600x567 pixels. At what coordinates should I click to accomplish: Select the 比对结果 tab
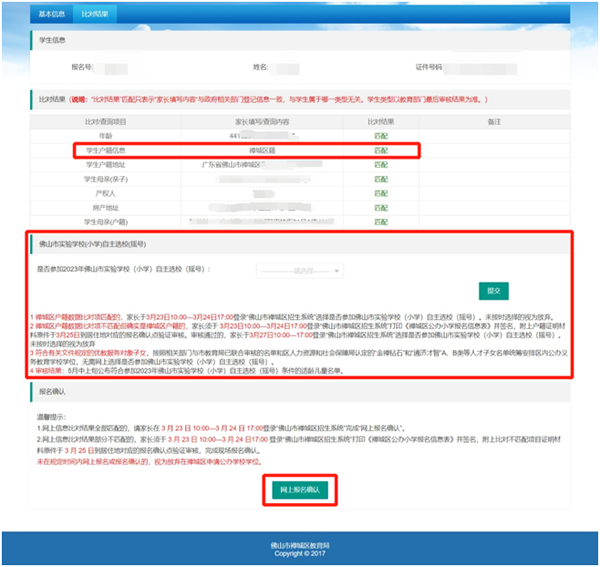pyautogui.click(x=95, y=15)
